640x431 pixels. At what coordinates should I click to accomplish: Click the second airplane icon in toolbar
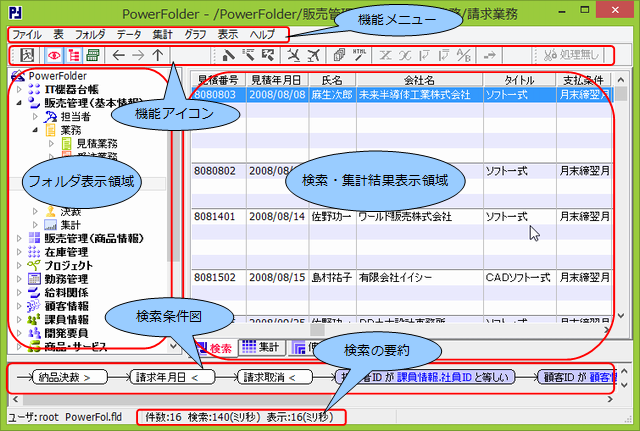(313, 55)
